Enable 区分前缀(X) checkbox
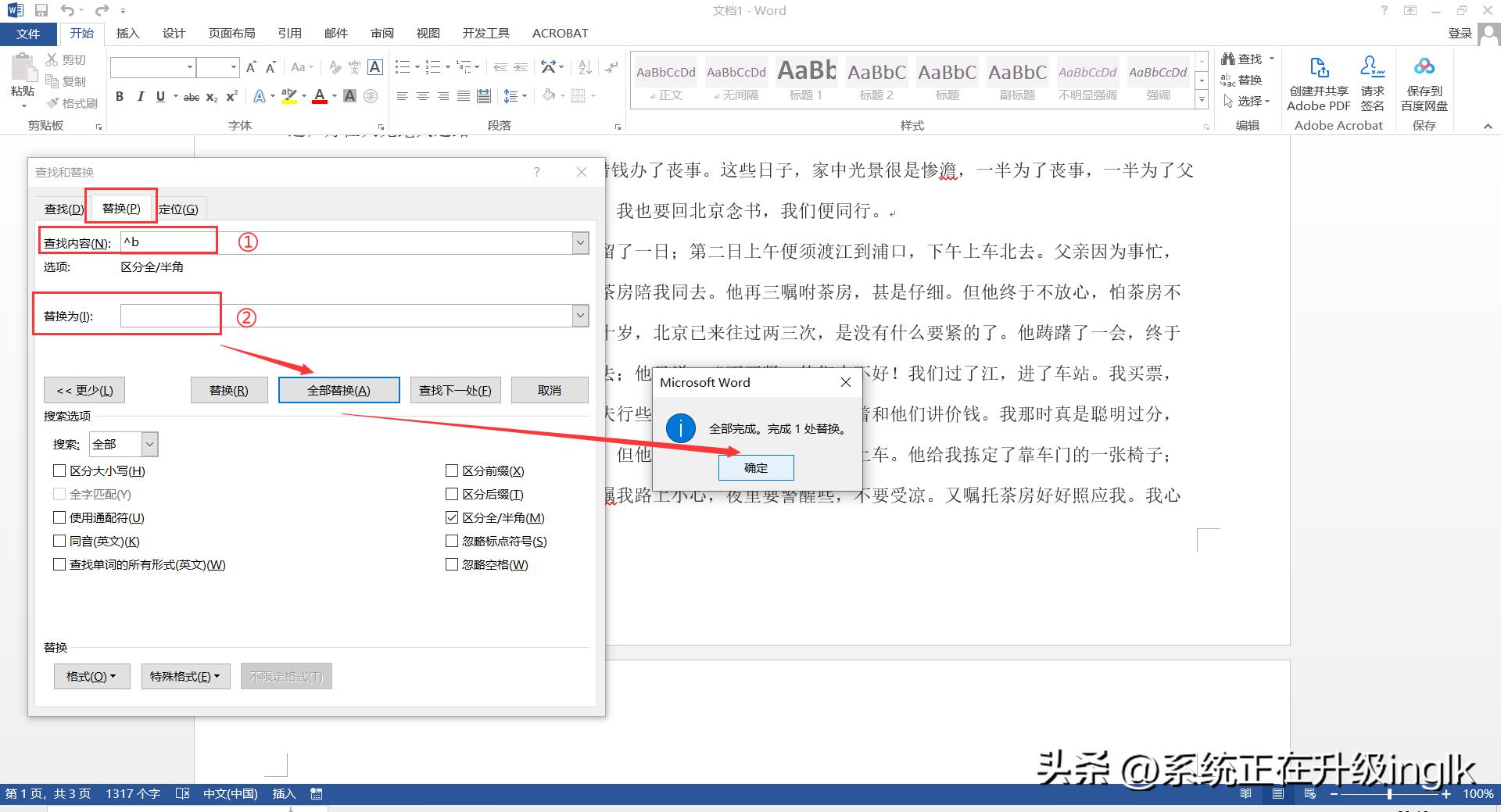The image size is (1501, 812). pos(451,470)
